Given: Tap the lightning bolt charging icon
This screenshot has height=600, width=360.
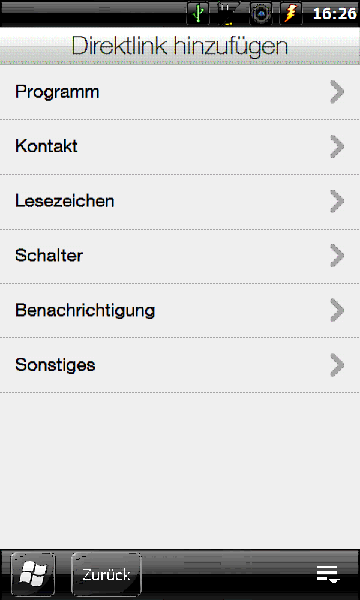Looking at the screenshot, I should [291, 13].
